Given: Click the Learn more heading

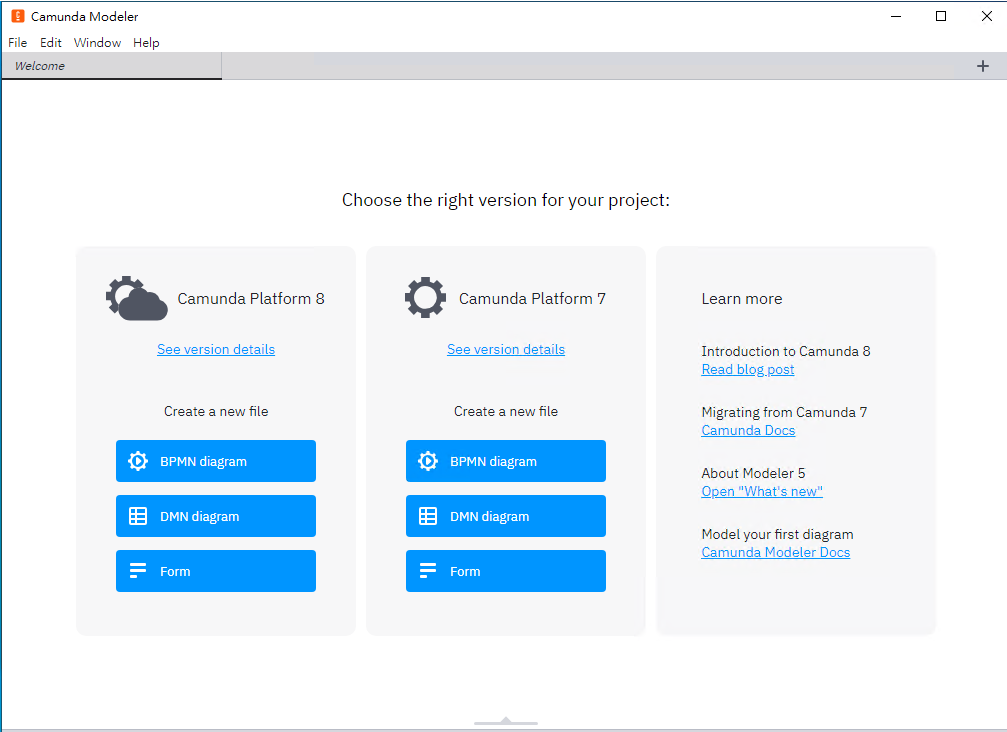Looking at the screenshot, I should tap(742, 299).
